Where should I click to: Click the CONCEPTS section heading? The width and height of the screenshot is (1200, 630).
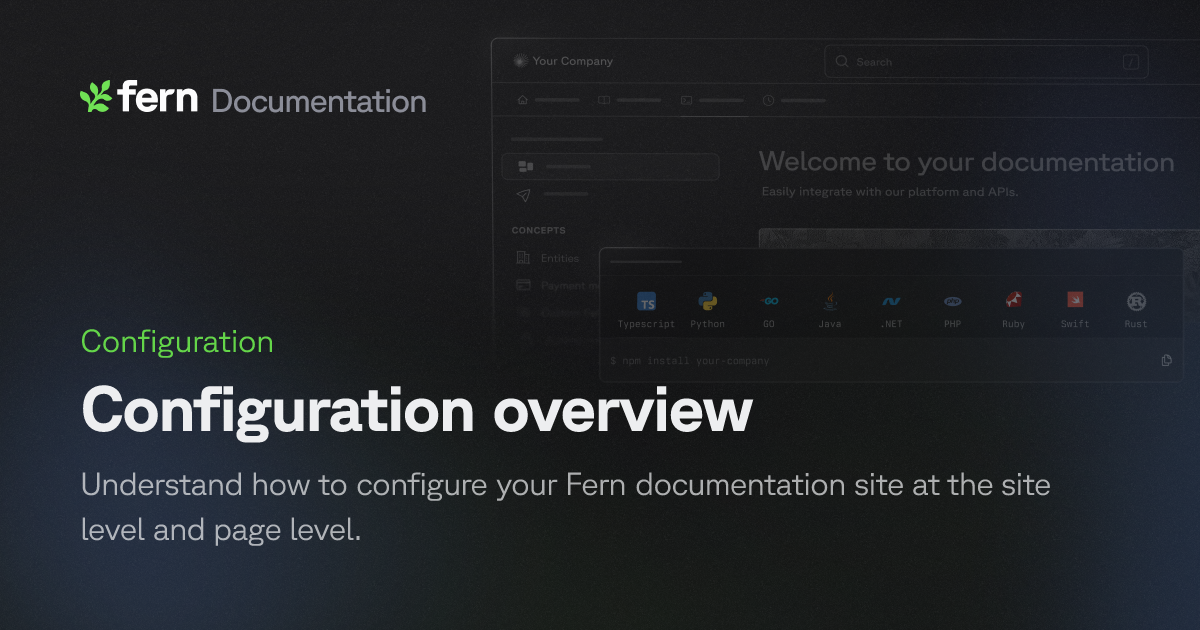[539, 231]
